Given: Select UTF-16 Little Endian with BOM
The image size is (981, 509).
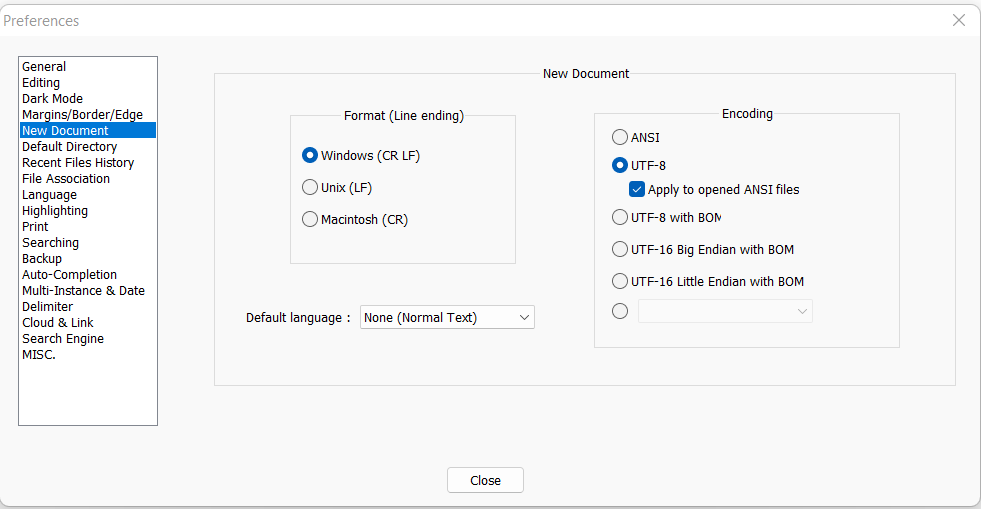Looking at the screenshot, I should 620,281.
